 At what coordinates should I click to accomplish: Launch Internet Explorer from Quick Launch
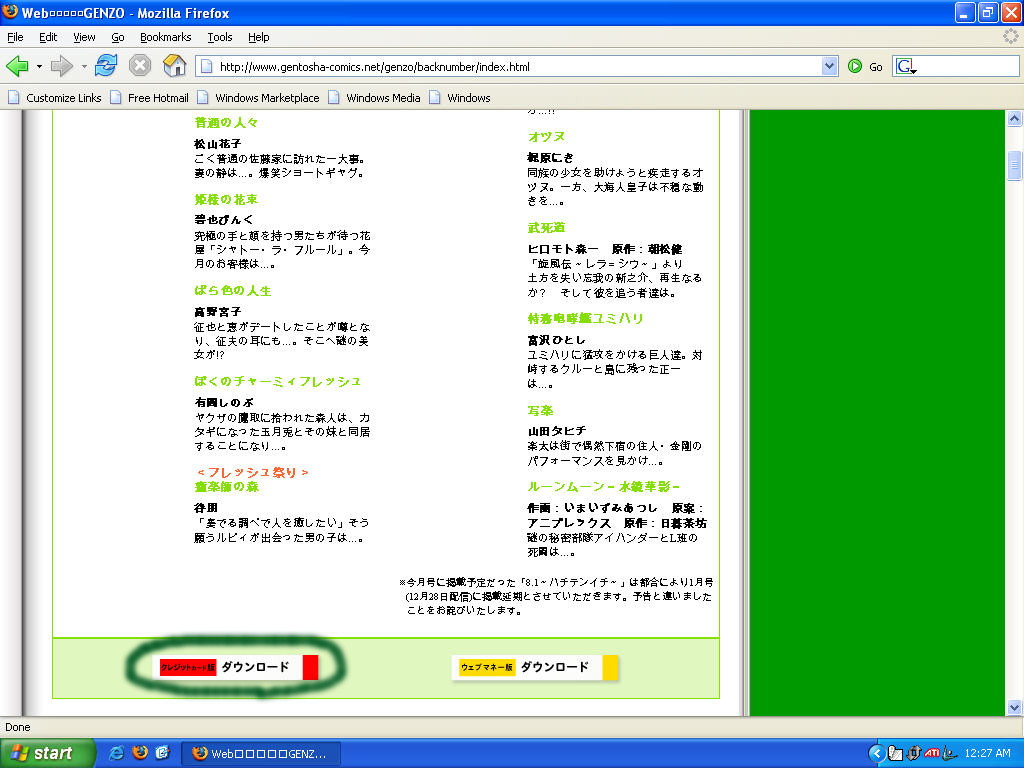117,753
